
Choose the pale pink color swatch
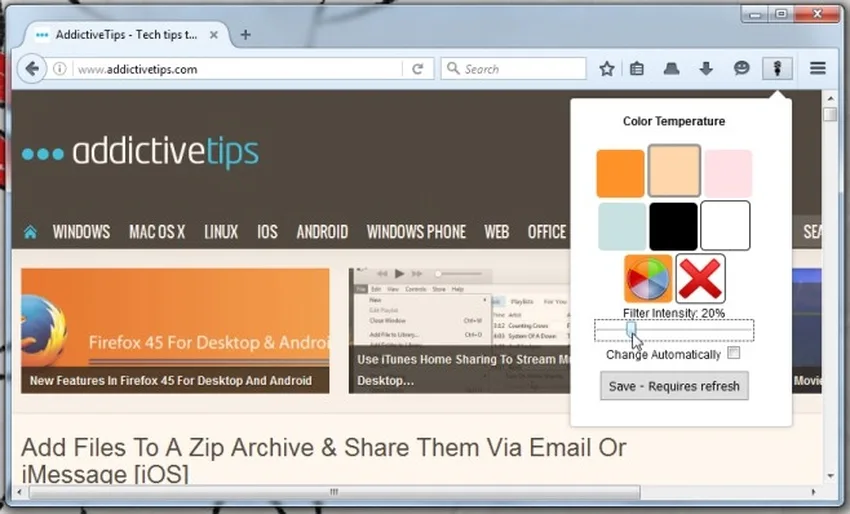coord(728,174)
